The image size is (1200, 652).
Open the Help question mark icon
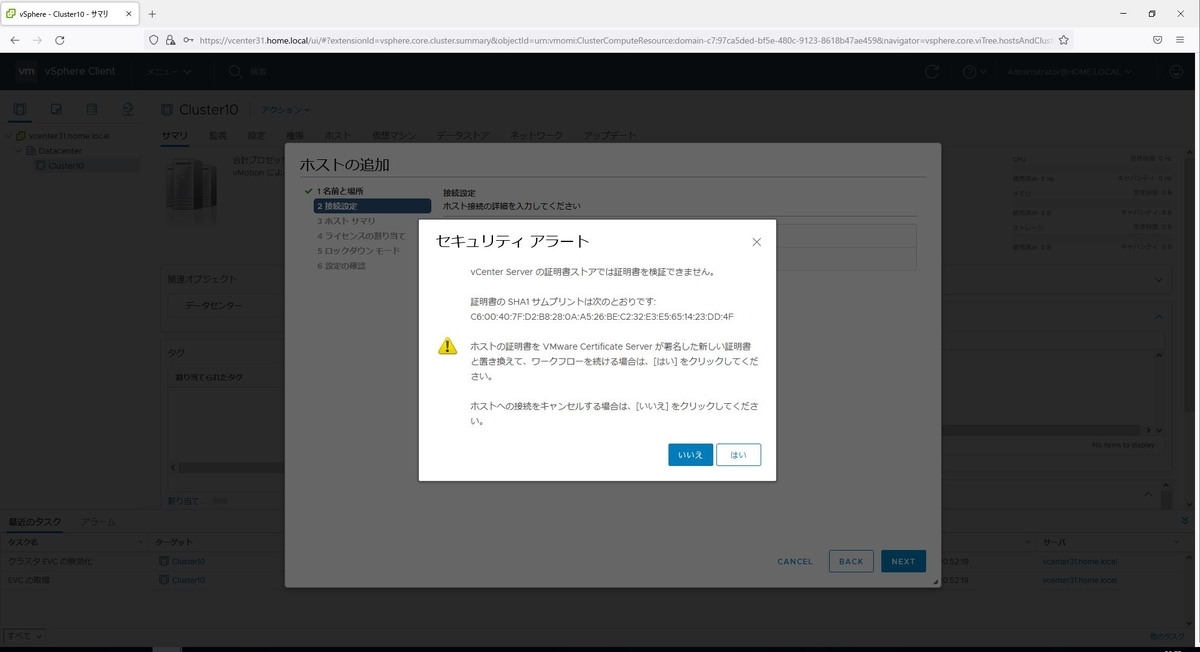click(x=965, y=72)
